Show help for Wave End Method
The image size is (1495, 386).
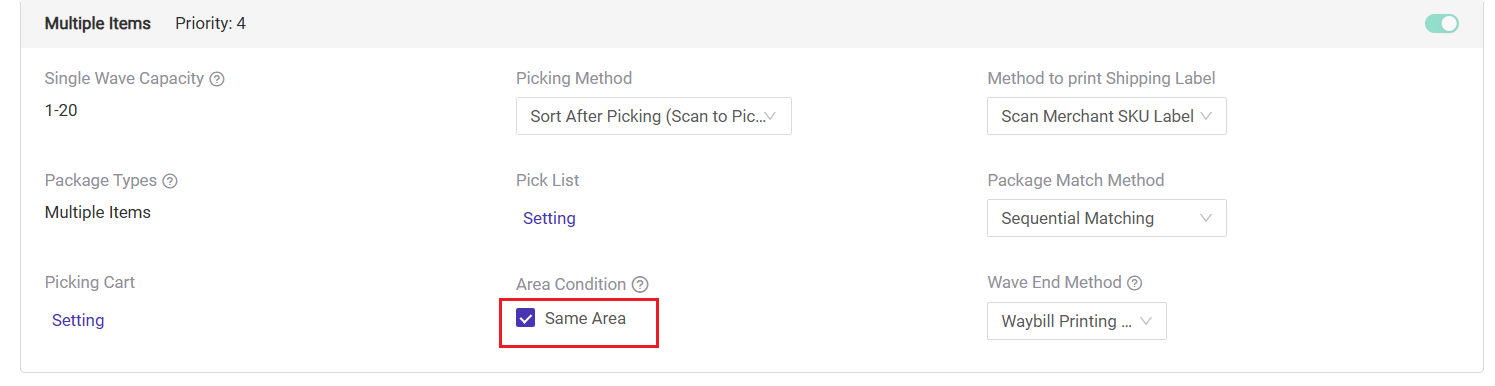(x=1134, y=283)
